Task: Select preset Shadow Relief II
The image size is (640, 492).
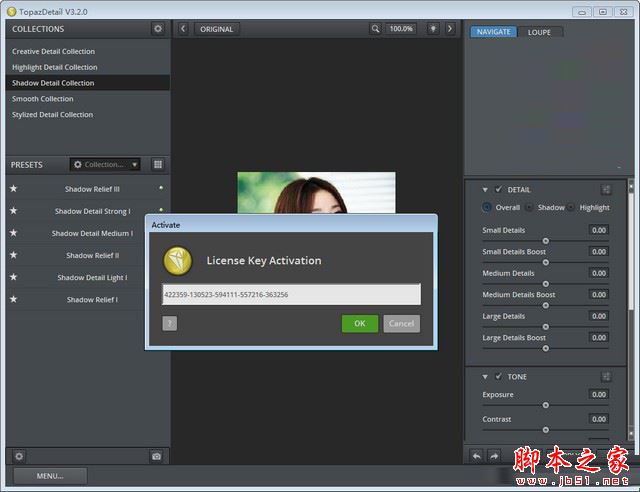Action: [93, 255]
